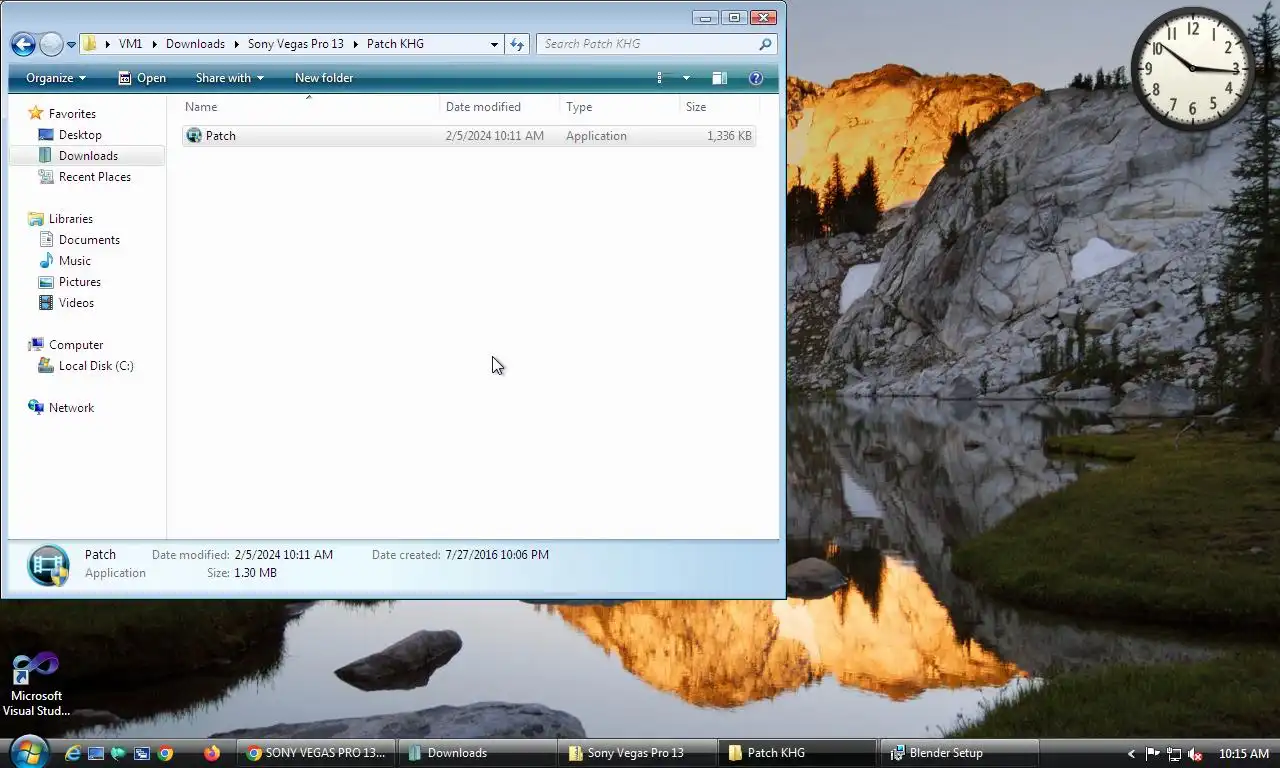Screen dimensions: 1280x768
Task: Switch to Patch KHG taskbar button
Action: 797,753
